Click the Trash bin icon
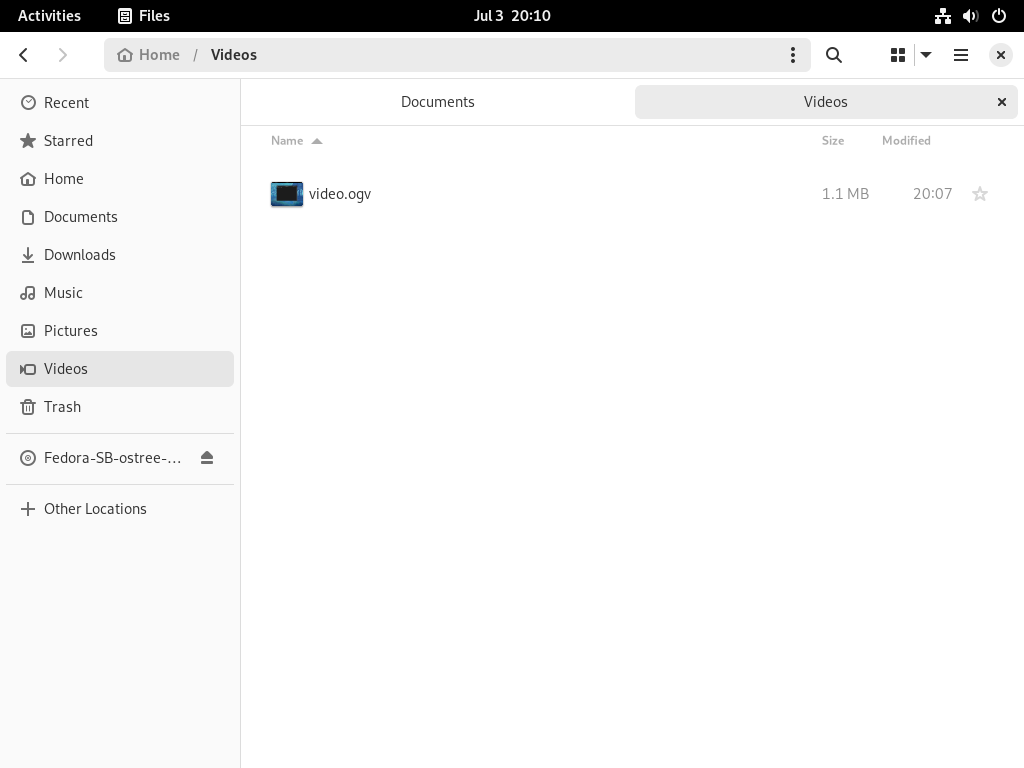 click(x=28, y=407)
